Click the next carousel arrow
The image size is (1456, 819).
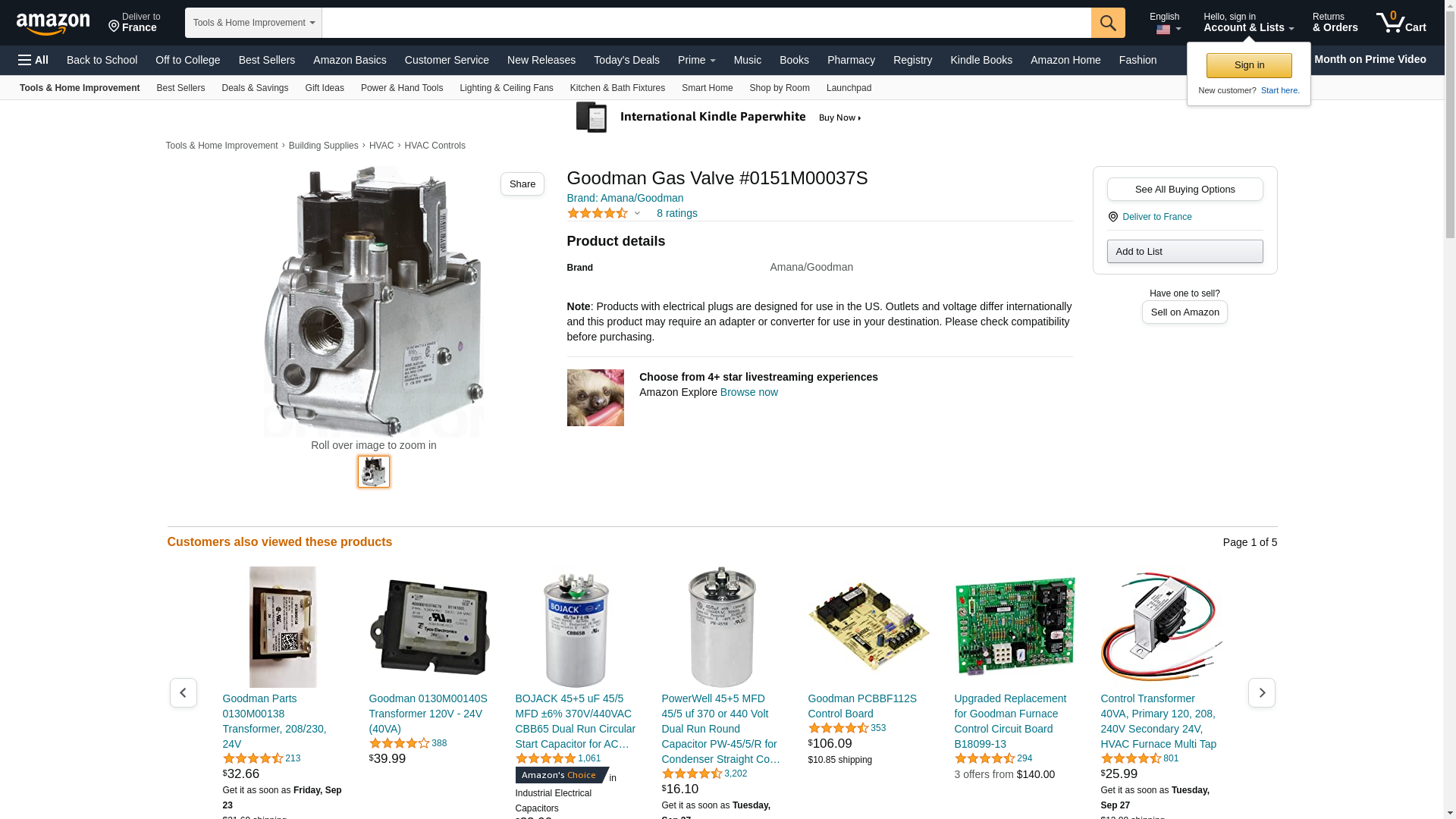[1262, 692]
